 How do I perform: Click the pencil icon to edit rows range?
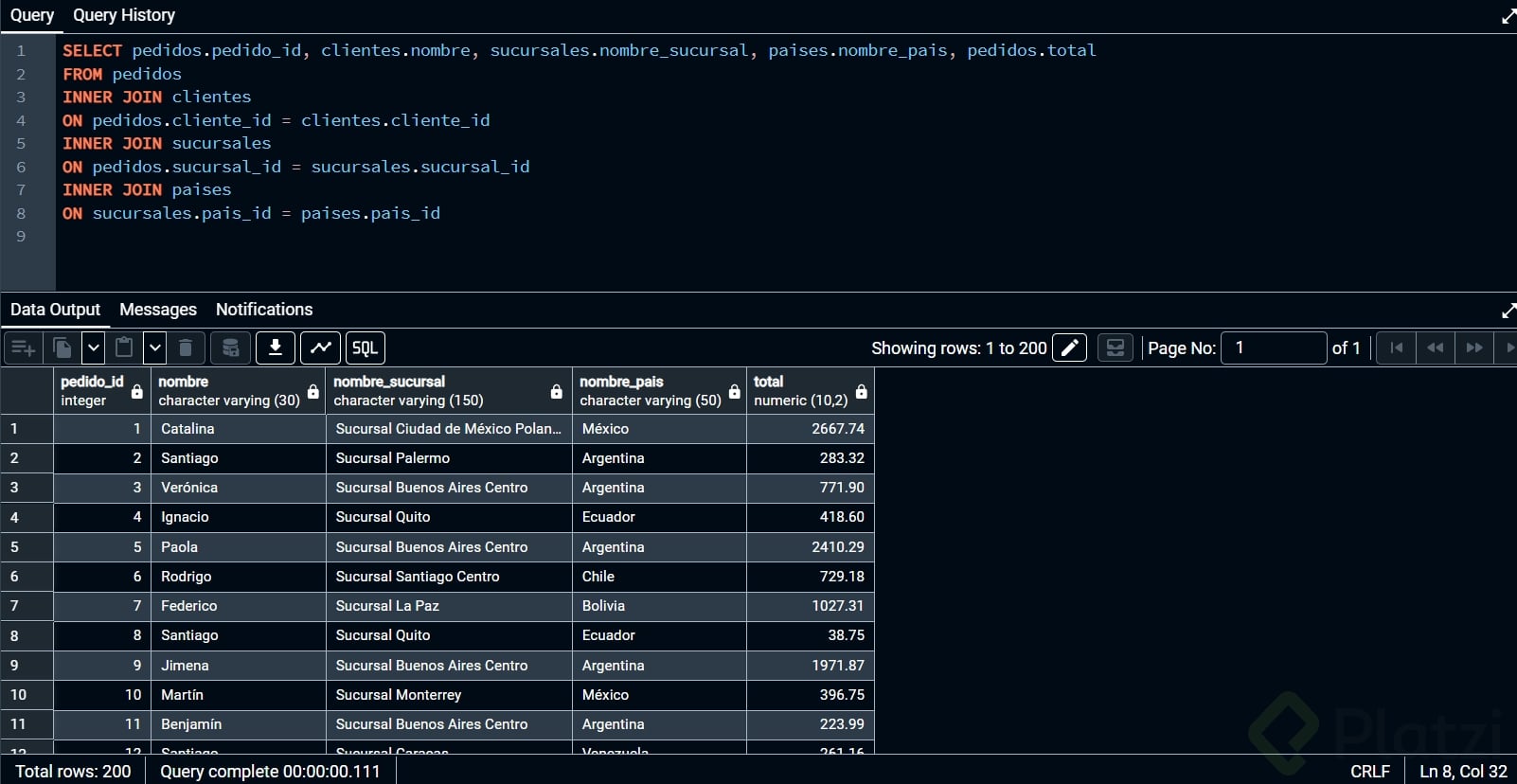(1069, 348)
